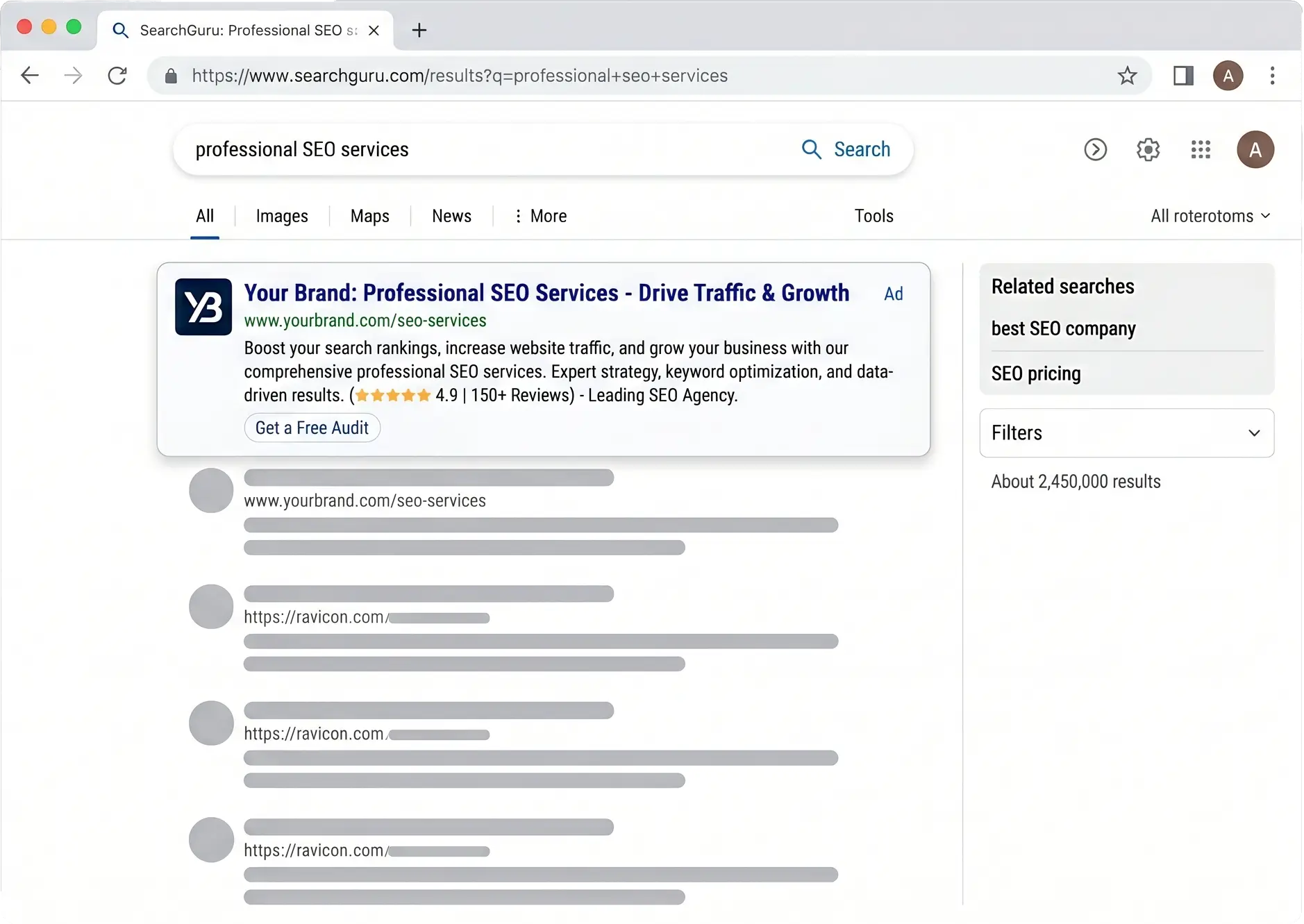Click the lock icon in the address bar
Image resolution: width=1304 pixels, height=924 pixels.
[x=171, y=76]
